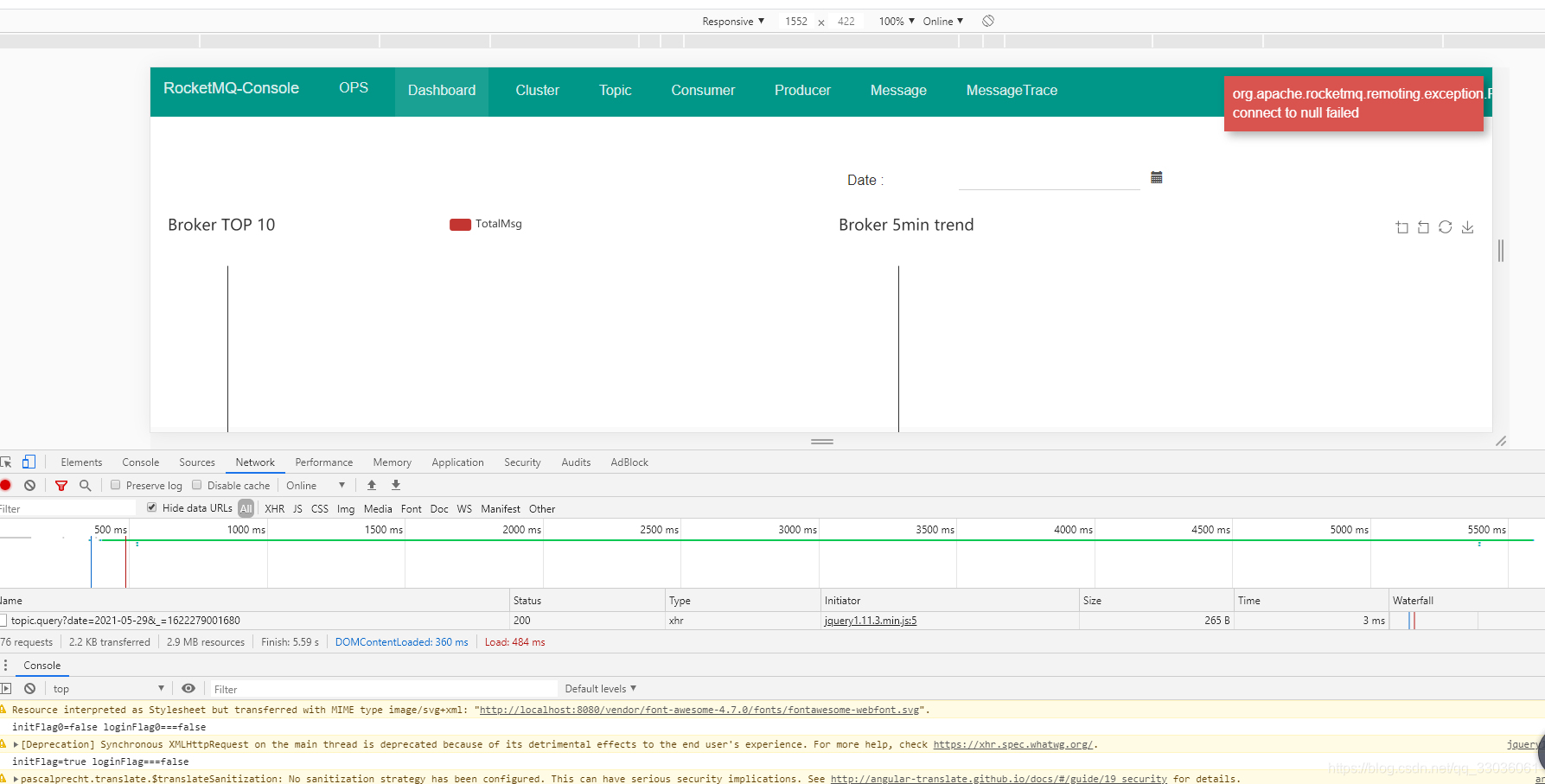Restore zoom on the Broker 5min trend chart

[x=1423, y=226]
